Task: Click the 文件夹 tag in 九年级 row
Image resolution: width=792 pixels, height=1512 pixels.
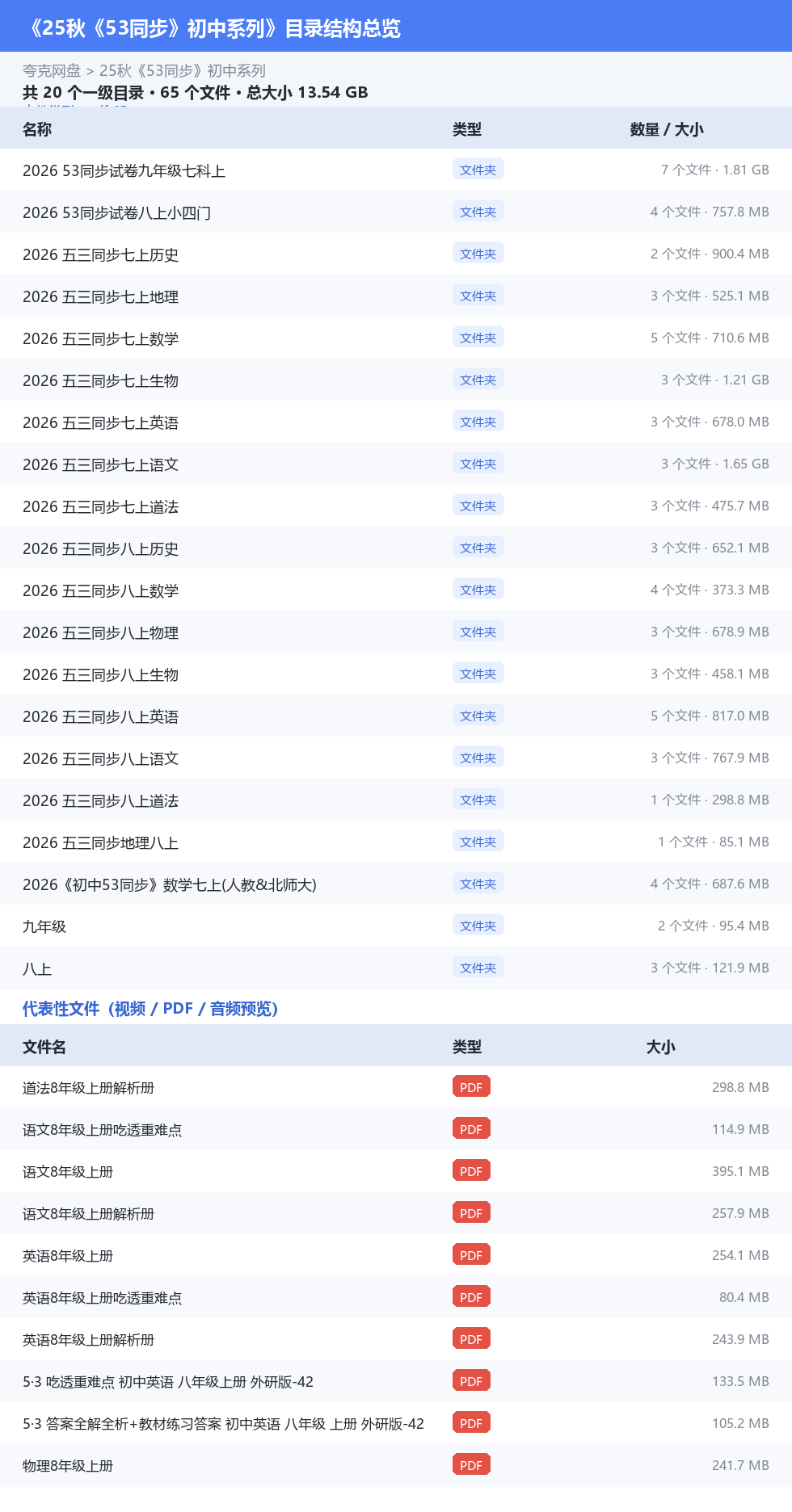Action: pos(478,926)
